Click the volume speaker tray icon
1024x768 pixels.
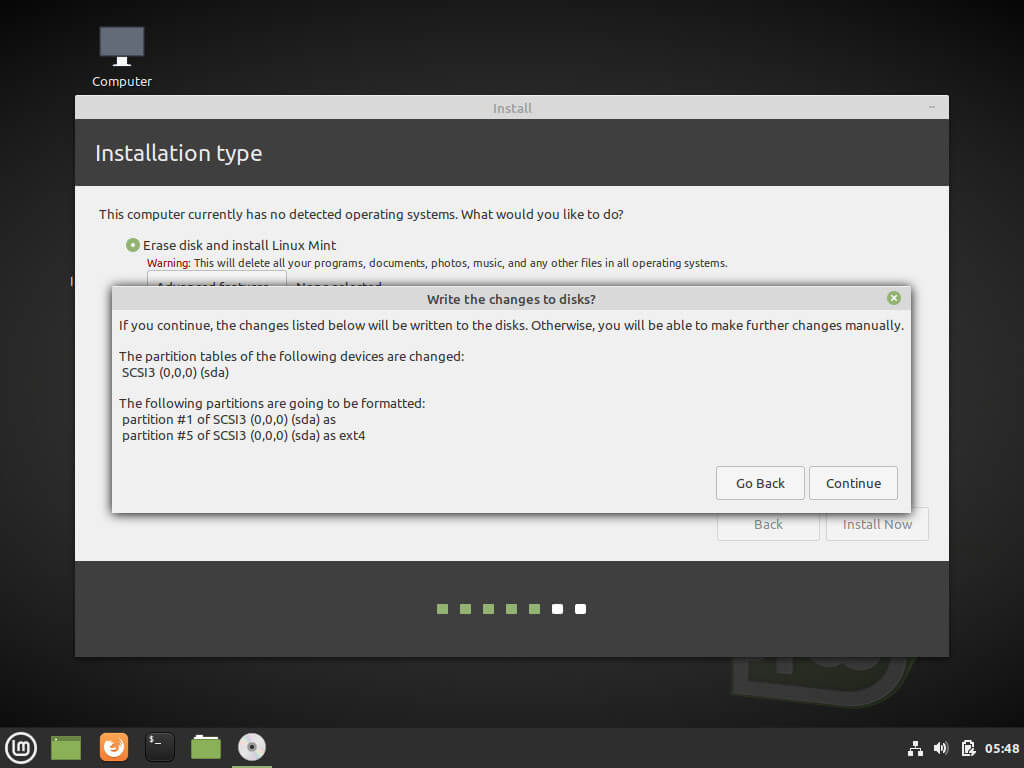click(941, 748)
